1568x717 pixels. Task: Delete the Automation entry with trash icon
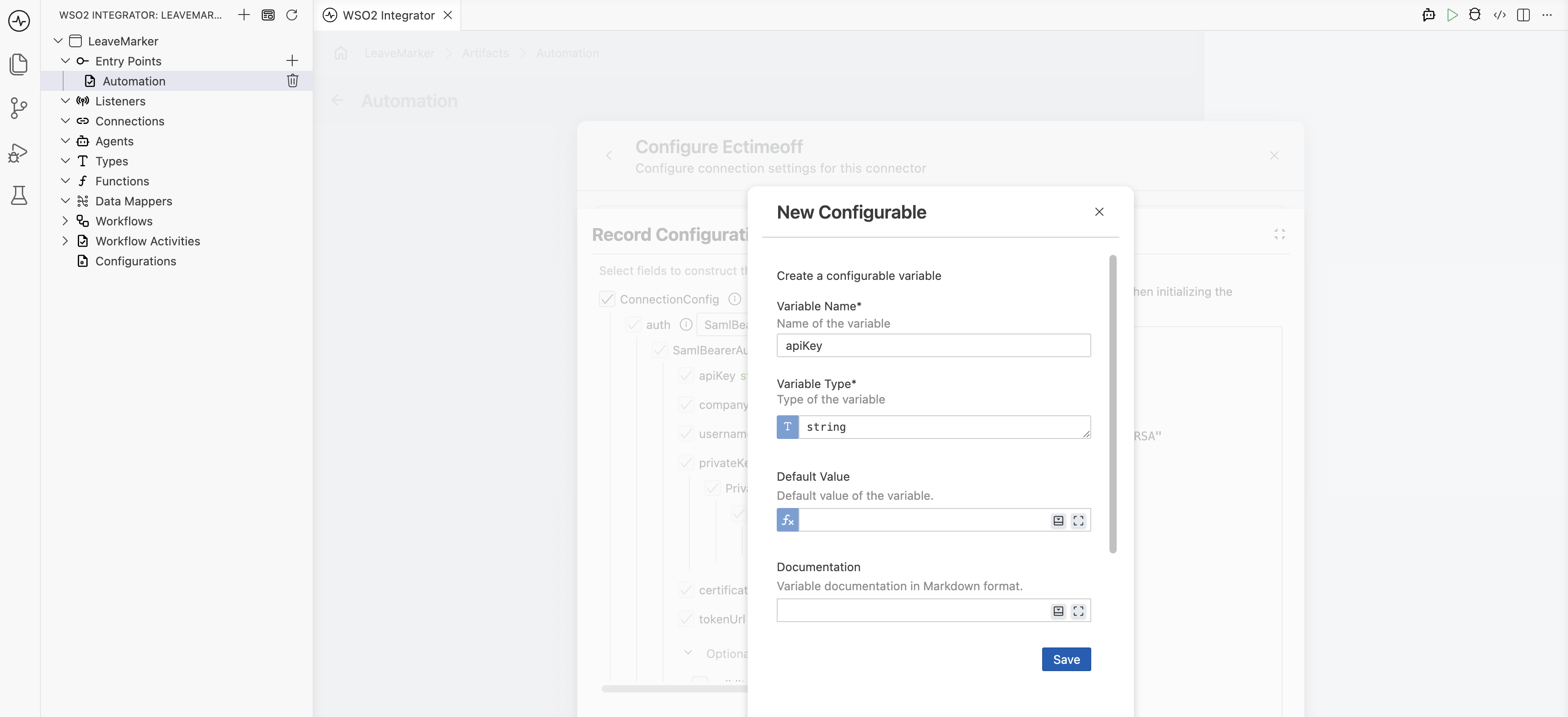click(292, 80)
